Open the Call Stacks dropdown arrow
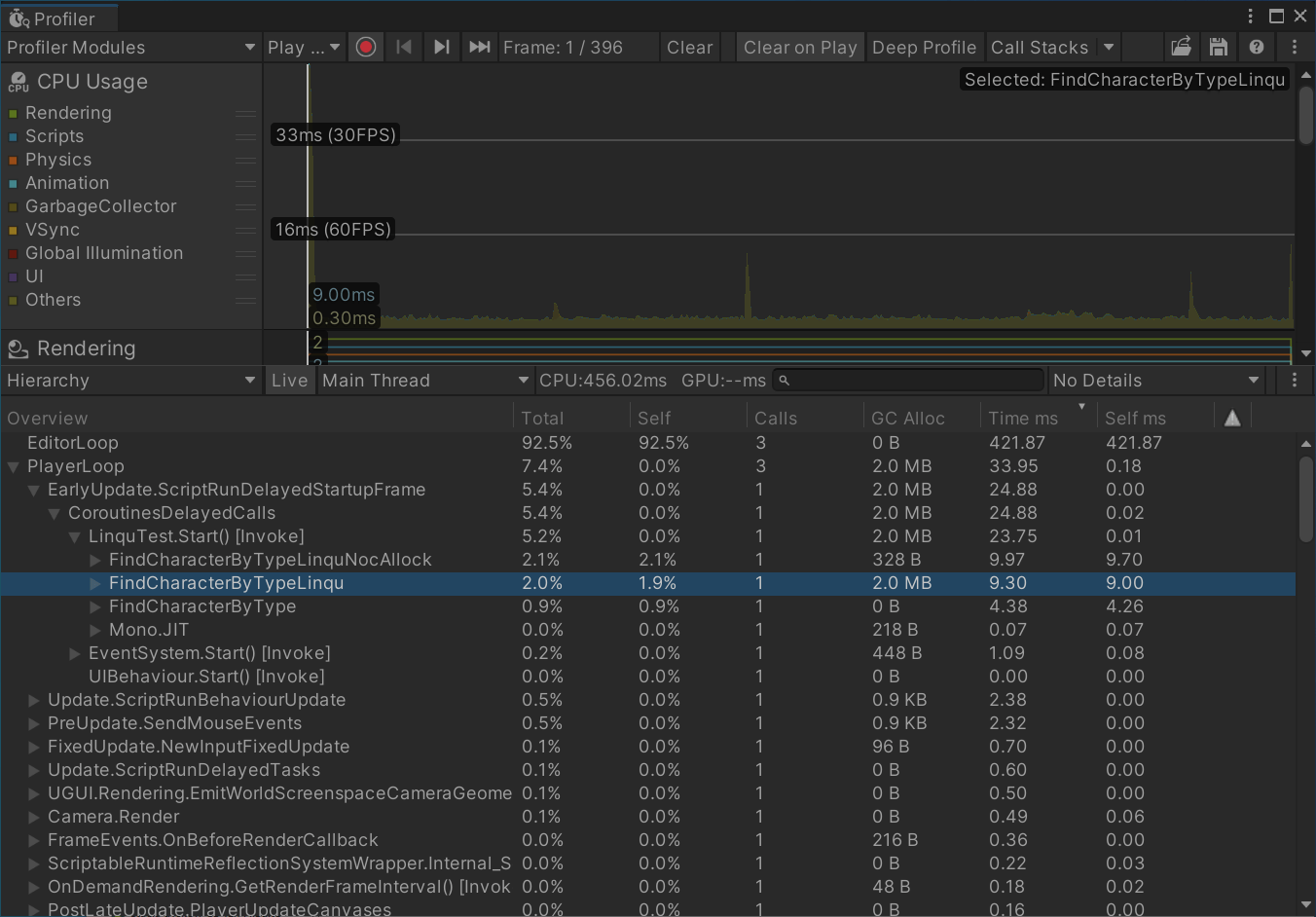 pyautogui.click(x=1109, y=47)
